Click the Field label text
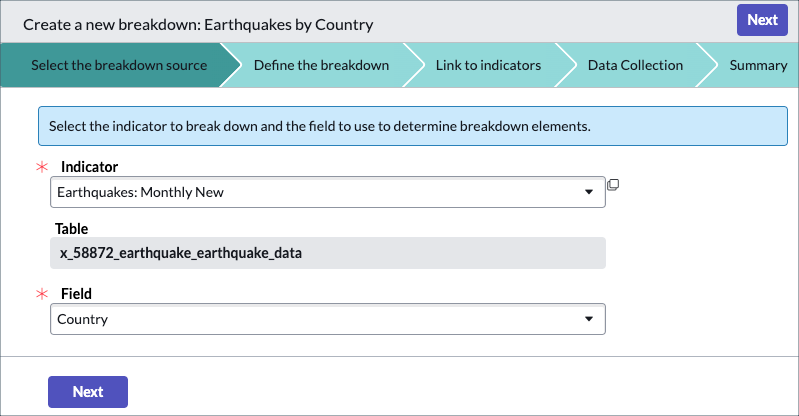799x416 pixels. [76, 294]
